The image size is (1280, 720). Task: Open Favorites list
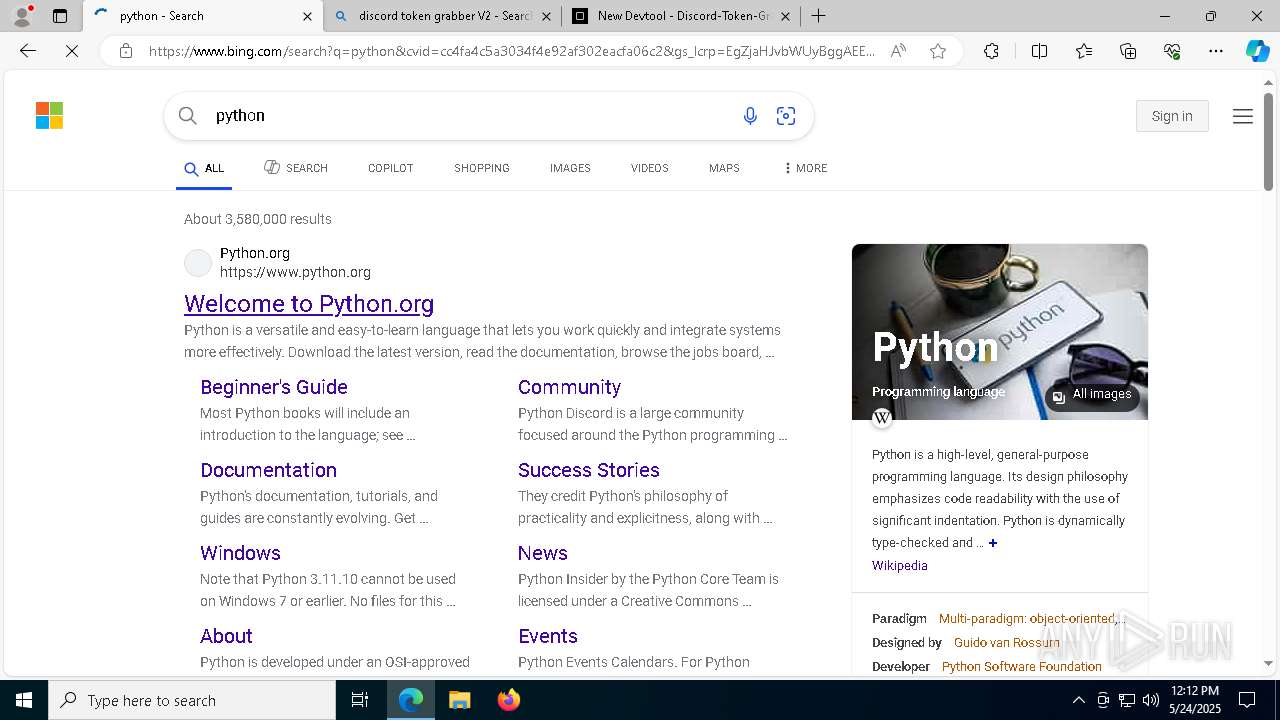(x=1084, y=51)
